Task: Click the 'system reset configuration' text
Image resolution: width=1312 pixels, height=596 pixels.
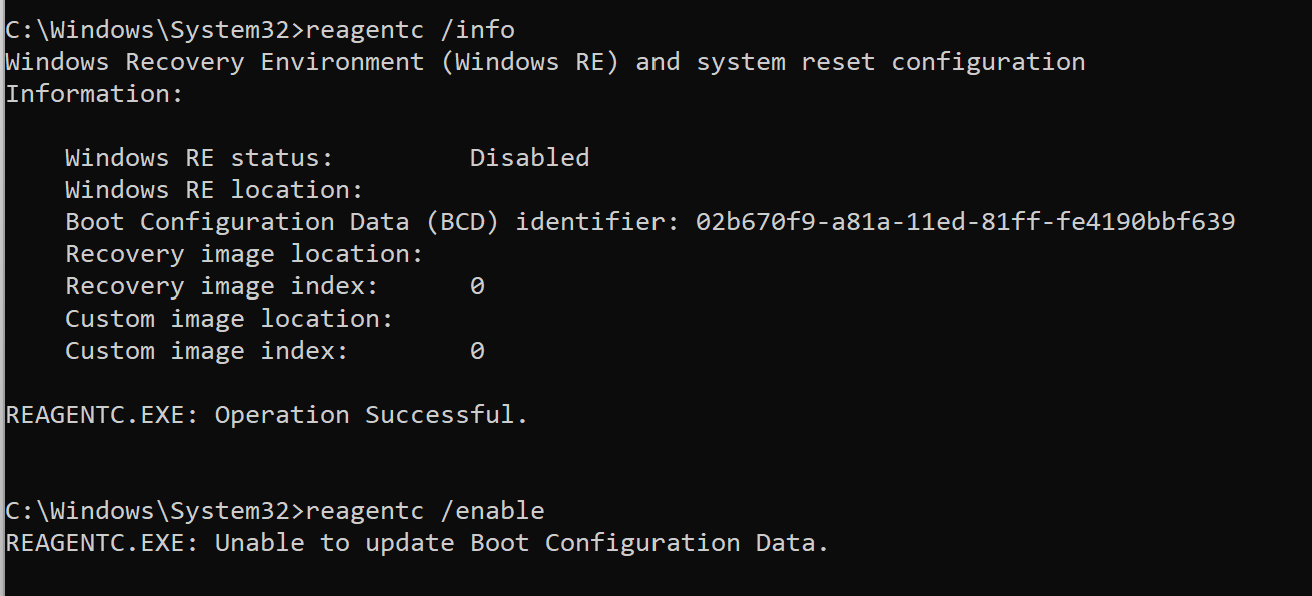Action: (890, 62)
